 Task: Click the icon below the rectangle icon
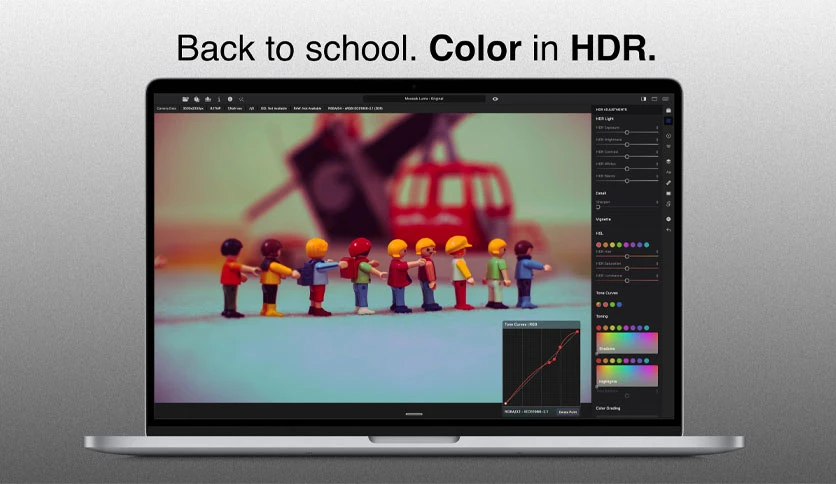tap(669, 204)
